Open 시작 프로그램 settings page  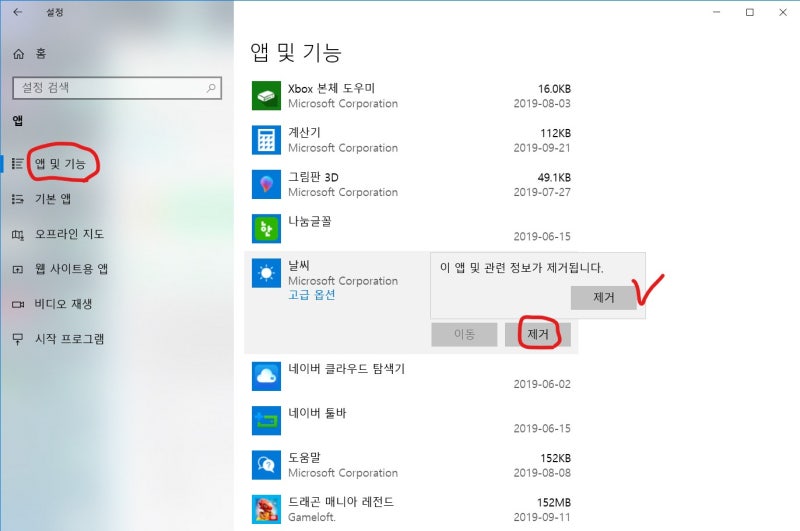(69, 339)
